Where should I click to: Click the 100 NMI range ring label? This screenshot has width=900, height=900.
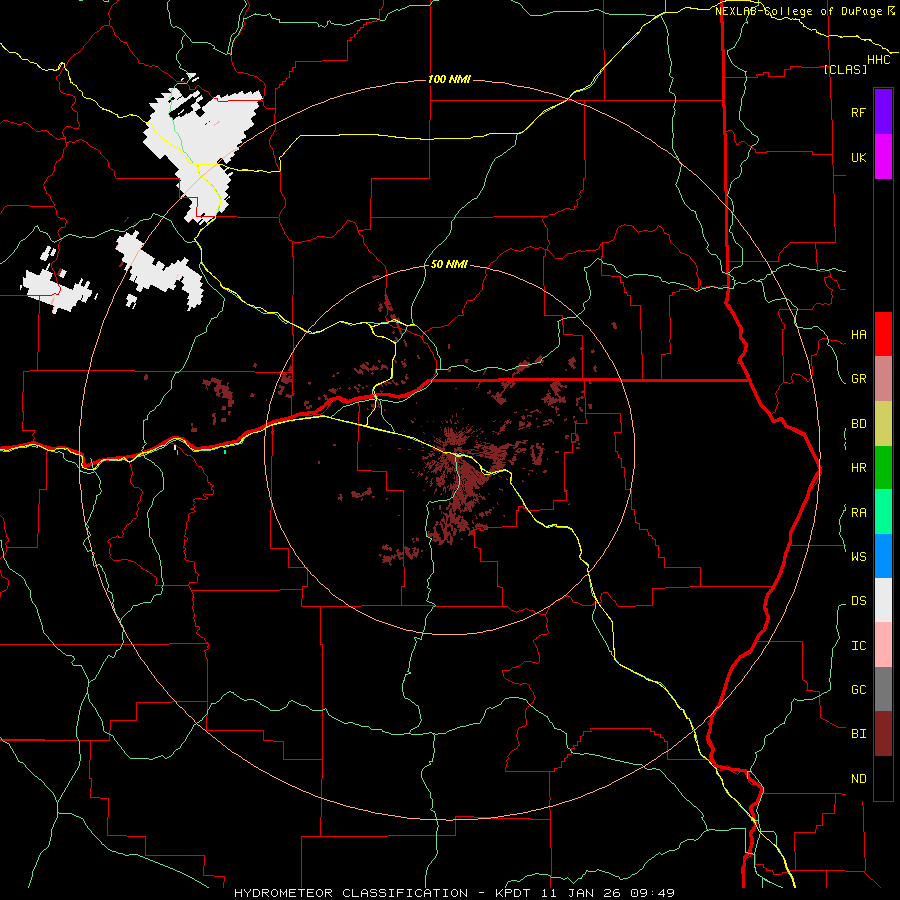pos(449,79)
